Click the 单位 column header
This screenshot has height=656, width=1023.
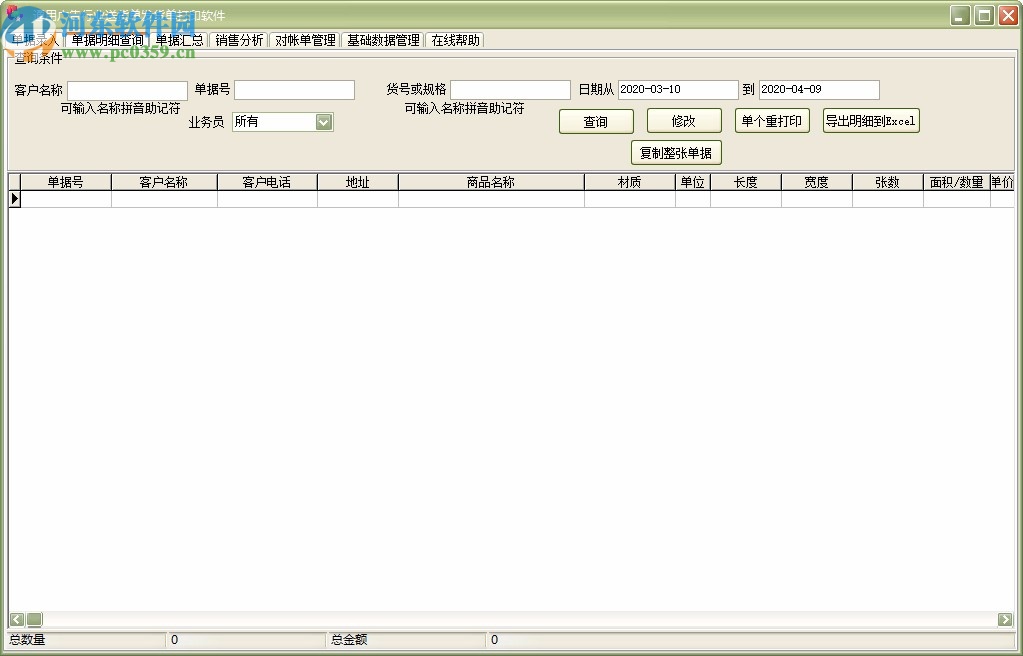tap(693, 182)
